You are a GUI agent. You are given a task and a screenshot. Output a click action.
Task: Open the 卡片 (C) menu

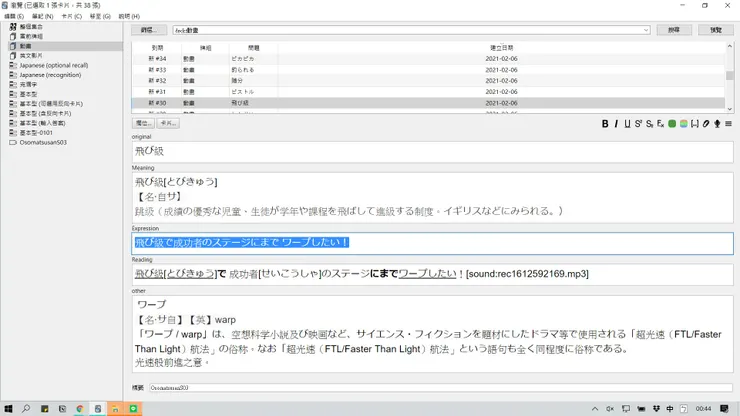71,16
